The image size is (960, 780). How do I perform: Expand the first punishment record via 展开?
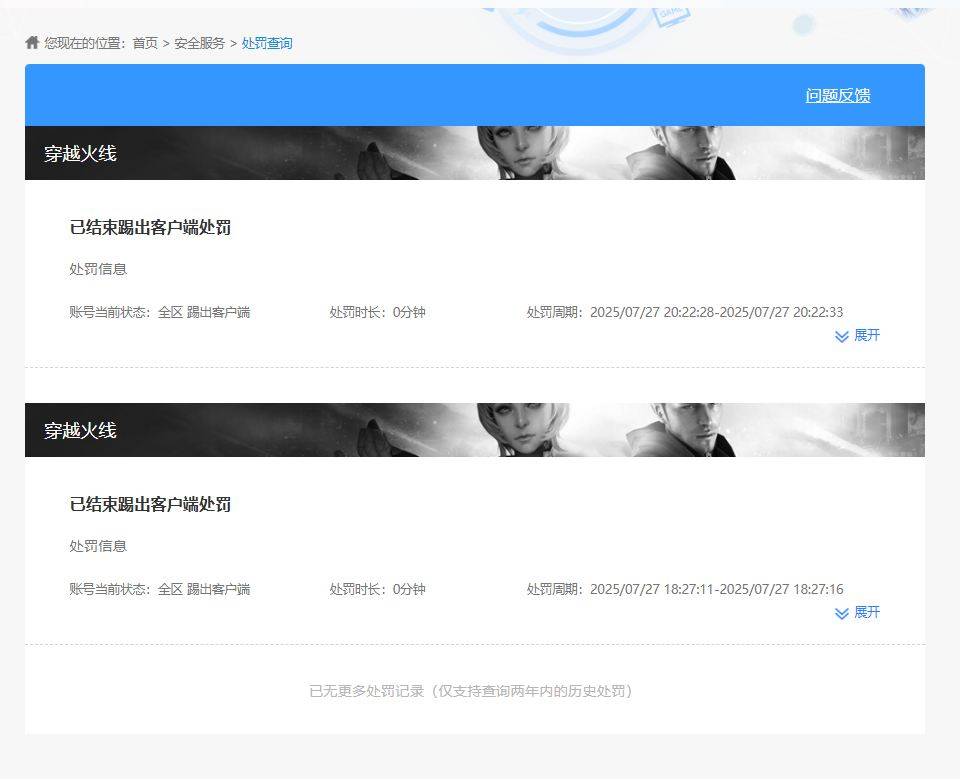[866, 336]
